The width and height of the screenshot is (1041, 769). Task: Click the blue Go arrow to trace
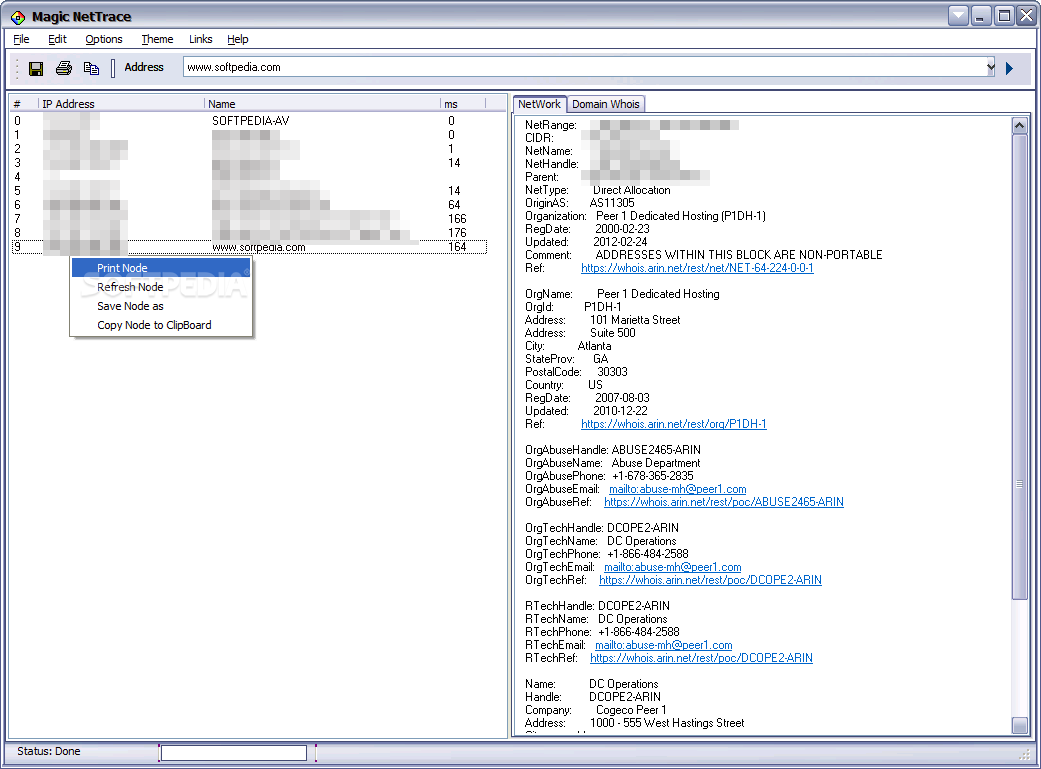pyautogui.click(x=1009, y=68)
